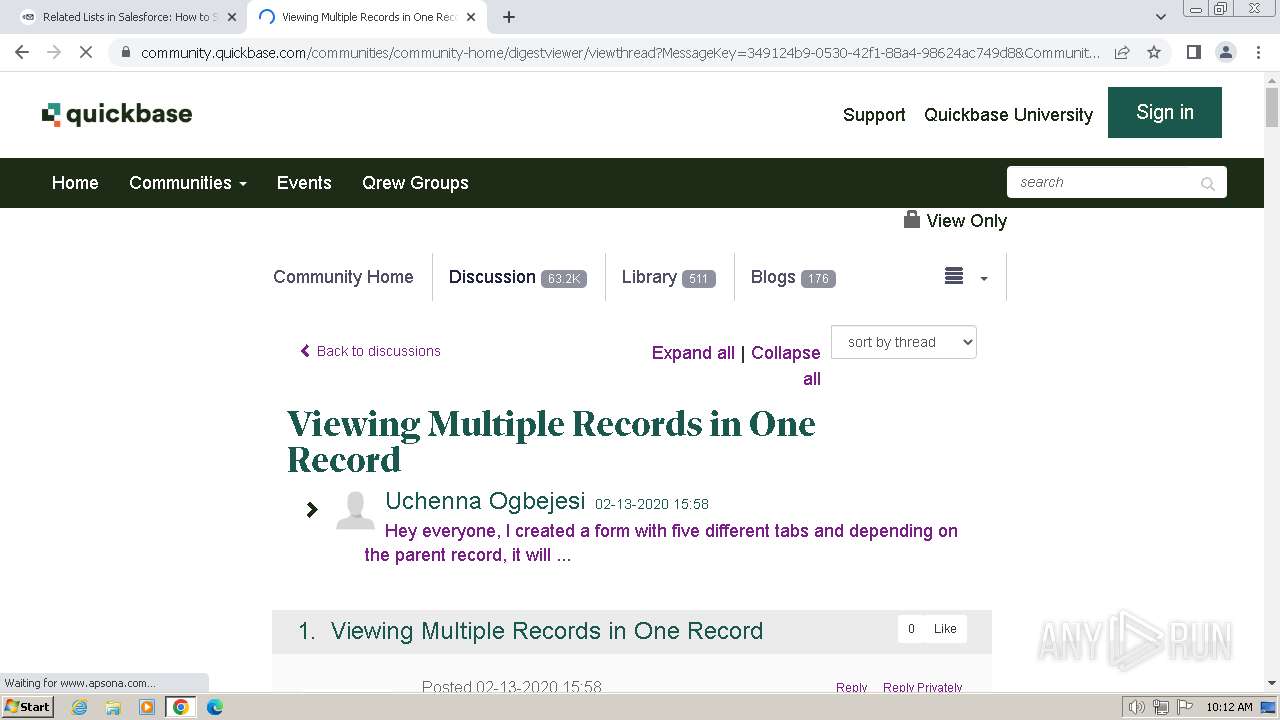Viewport: 1280px width, 720px height.
Task: Select the Viewing Multiple Records browser tab
Action: (367, 17)
